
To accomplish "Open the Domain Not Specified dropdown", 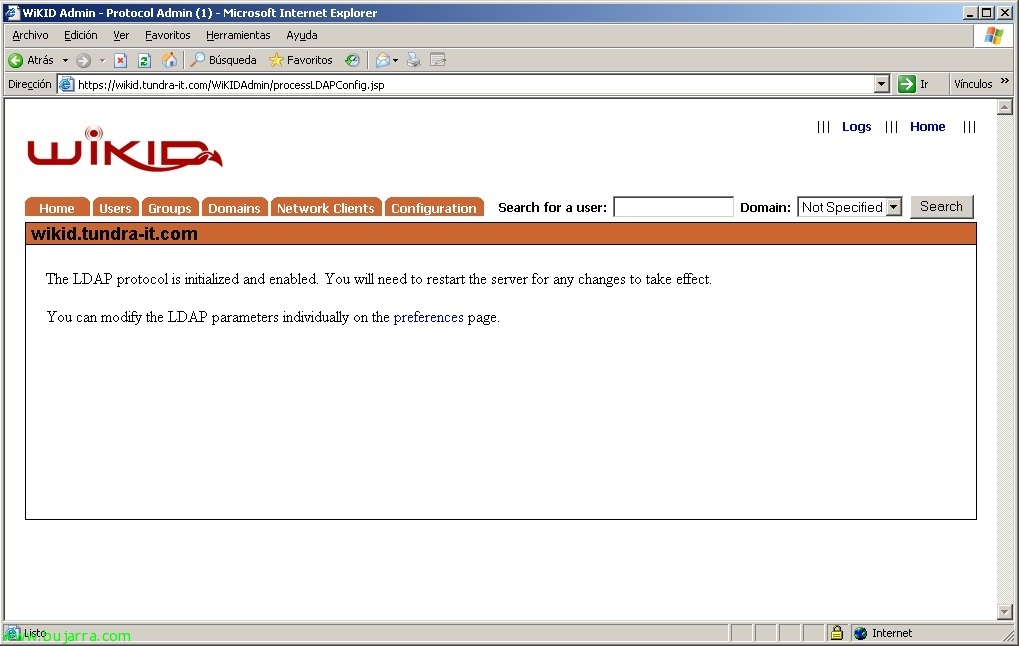I will (849, 207).
